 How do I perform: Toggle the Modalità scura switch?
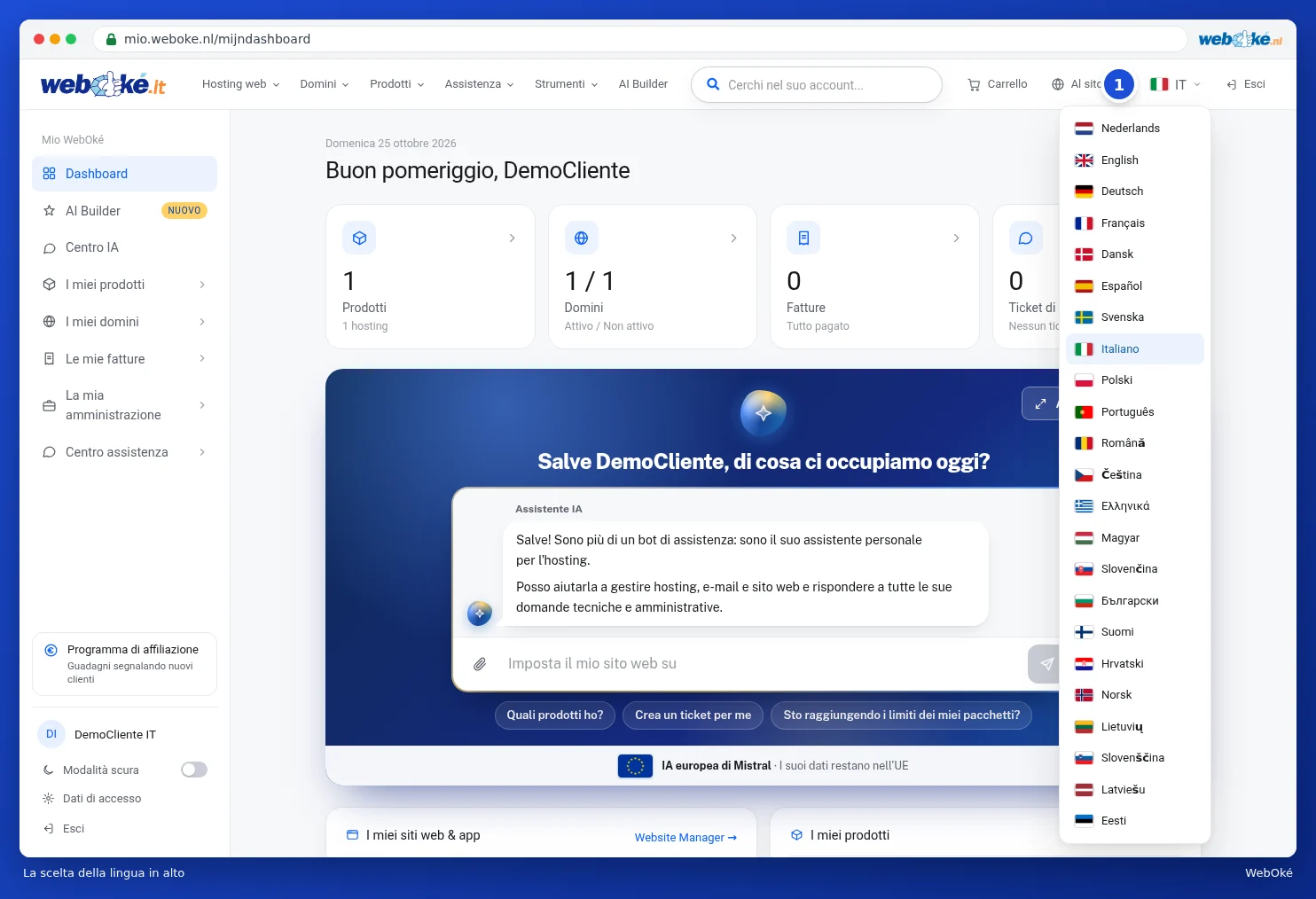tap(194, 770)
